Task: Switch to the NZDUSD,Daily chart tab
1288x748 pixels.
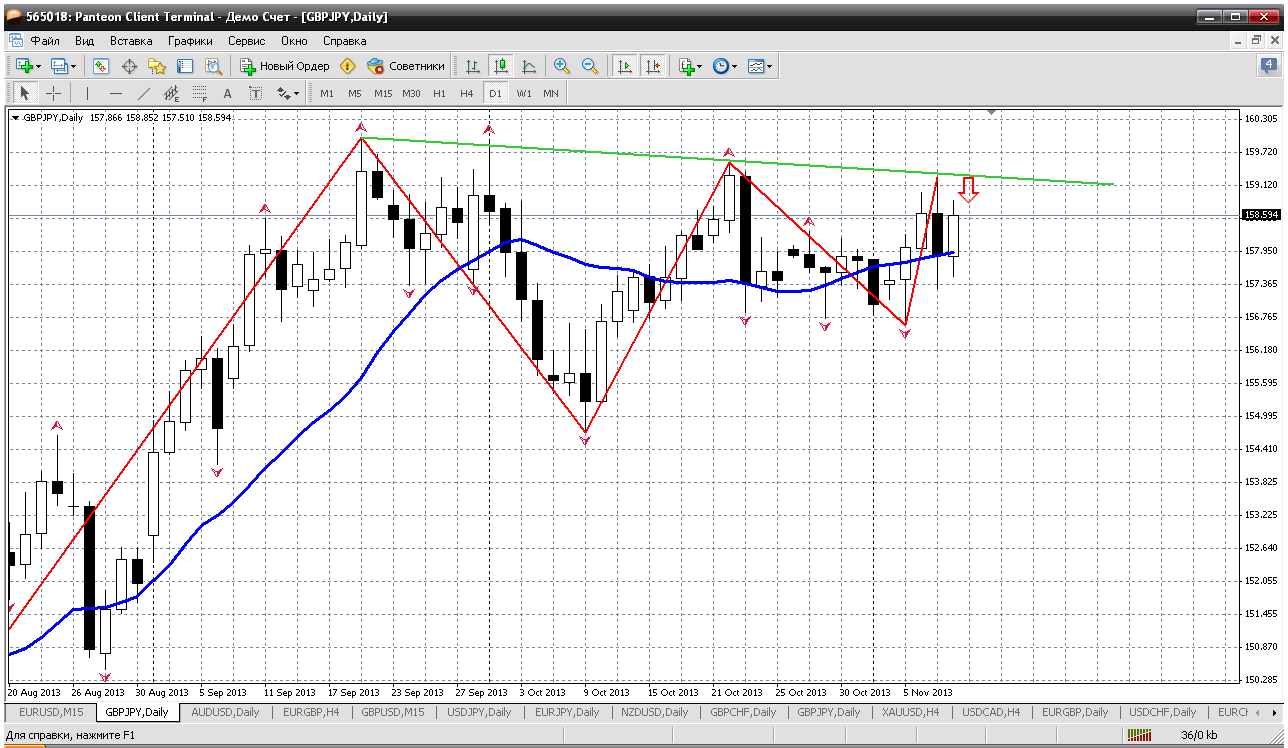Action: click(x=654, y=712)
